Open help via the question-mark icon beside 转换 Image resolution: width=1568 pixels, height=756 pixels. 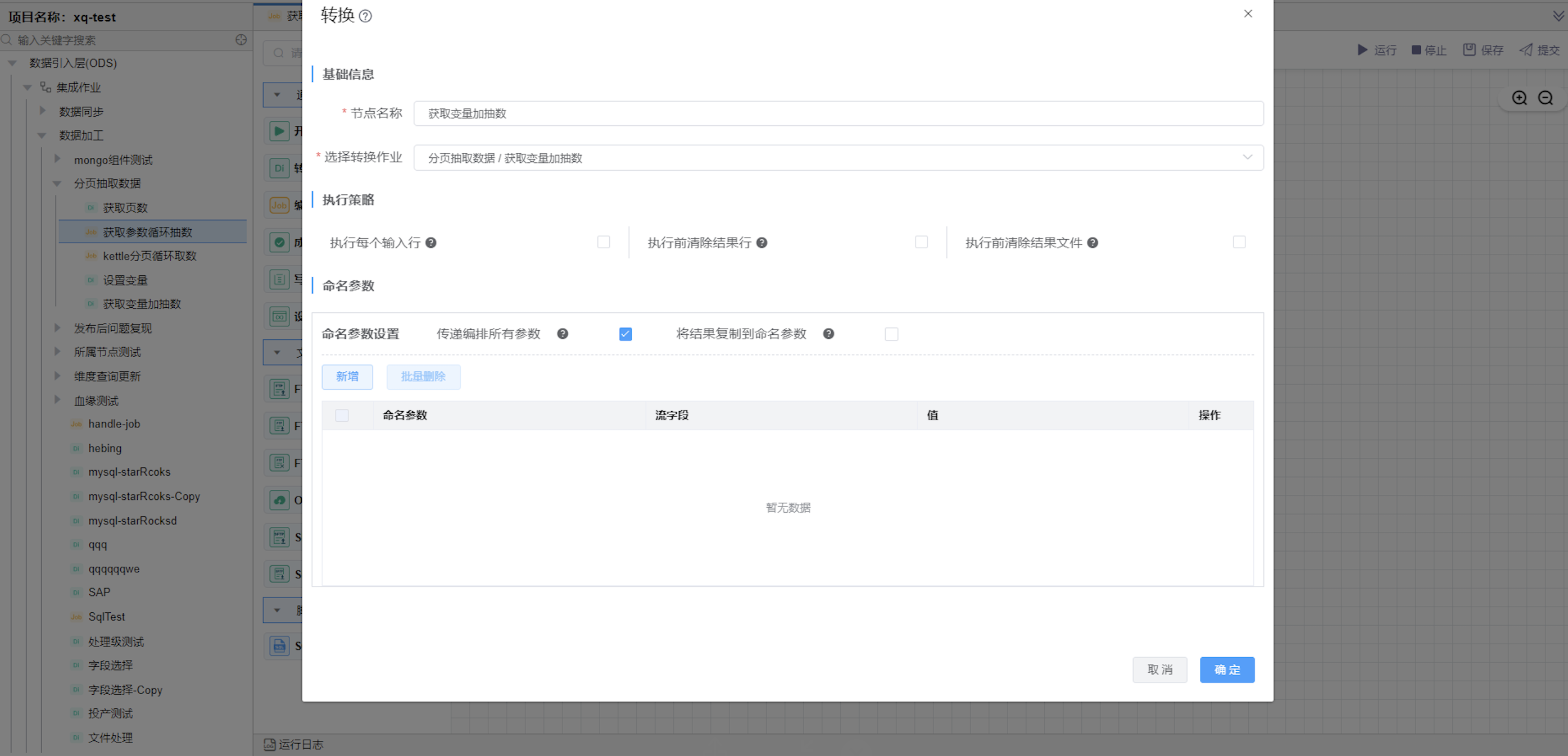coord(366,16)
